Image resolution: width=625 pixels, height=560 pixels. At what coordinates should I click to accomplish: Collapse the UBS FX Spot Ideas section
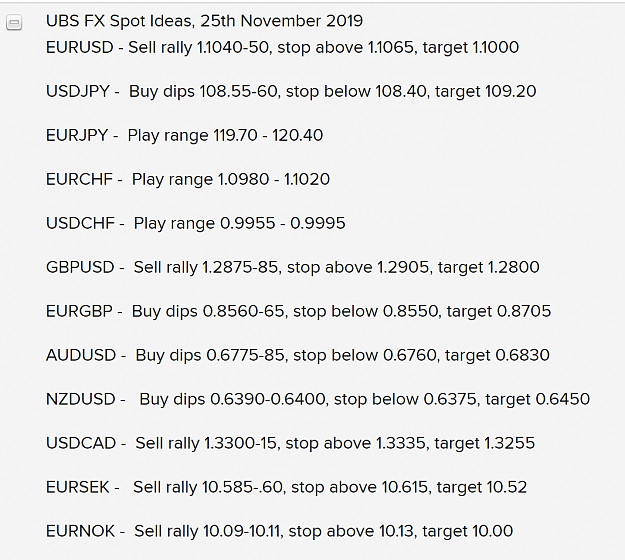14,23
